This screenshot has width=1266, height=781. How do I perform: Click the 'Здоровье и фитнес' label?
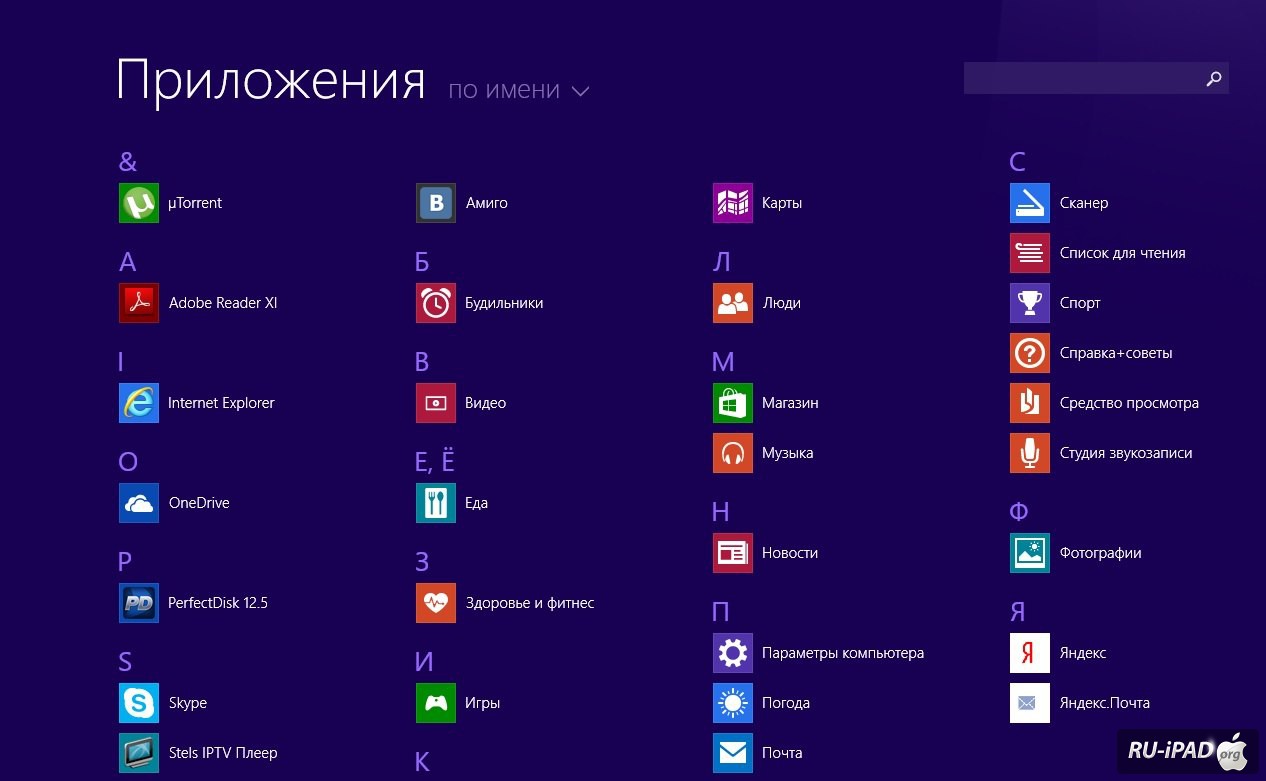tap(530, 603)
